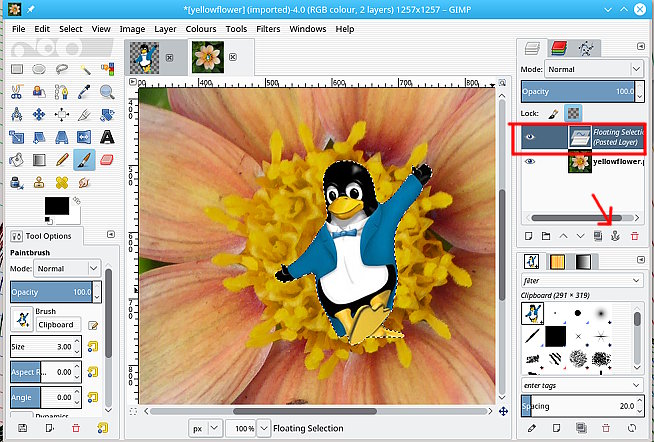Select the Move tool
Viewport: 654px width, 442px height.
[x=39, y=114]
